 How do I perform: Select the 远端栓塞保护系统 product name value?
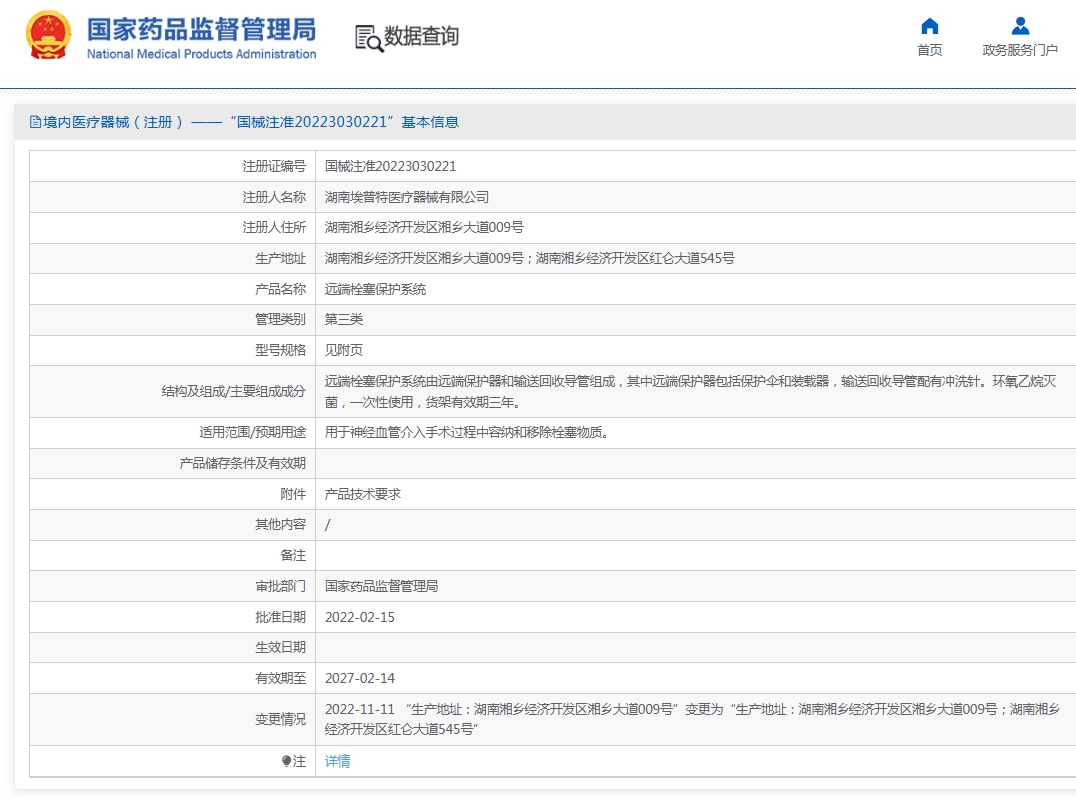coord(375,289)
